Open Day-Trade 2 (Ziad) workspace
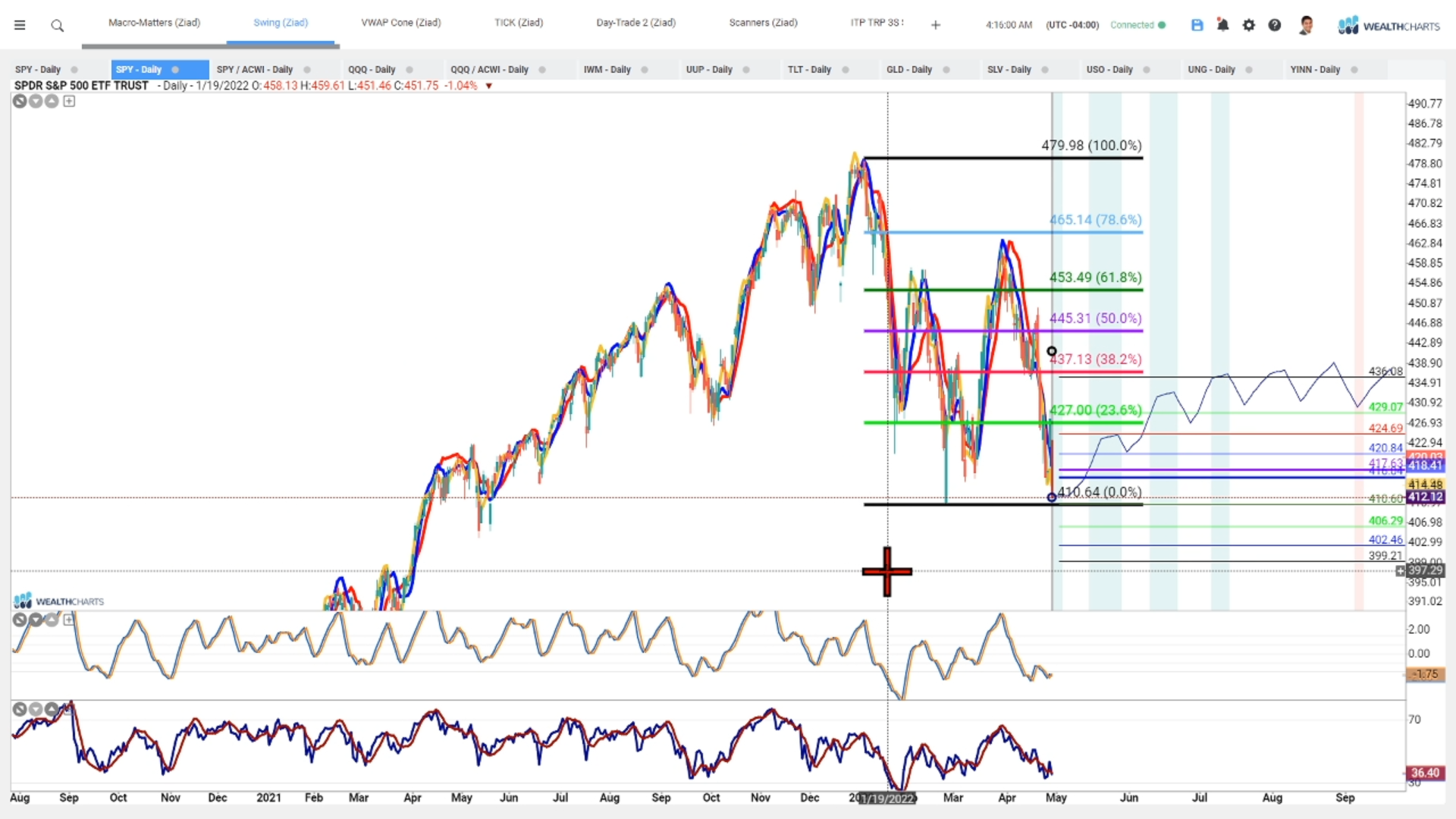1456x819 pixels. point(636,23)
